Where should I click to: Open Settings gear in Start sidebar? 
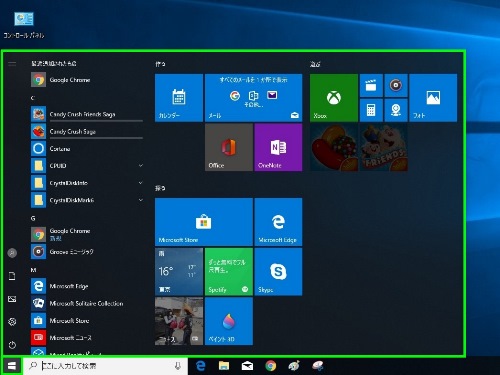(x=12, y=322)
